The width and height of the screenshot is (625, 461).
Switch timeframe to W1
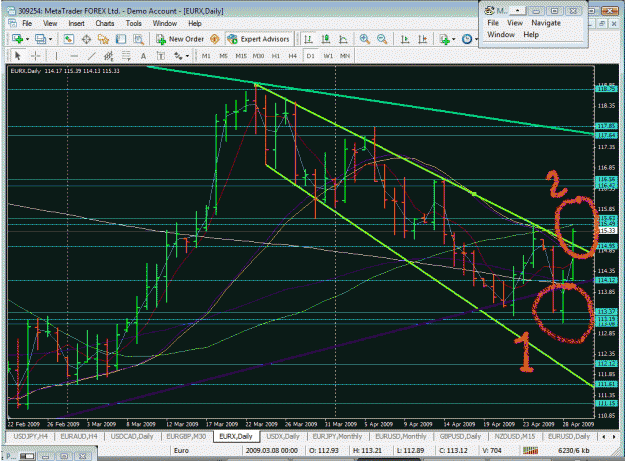[x=328, y=56]
